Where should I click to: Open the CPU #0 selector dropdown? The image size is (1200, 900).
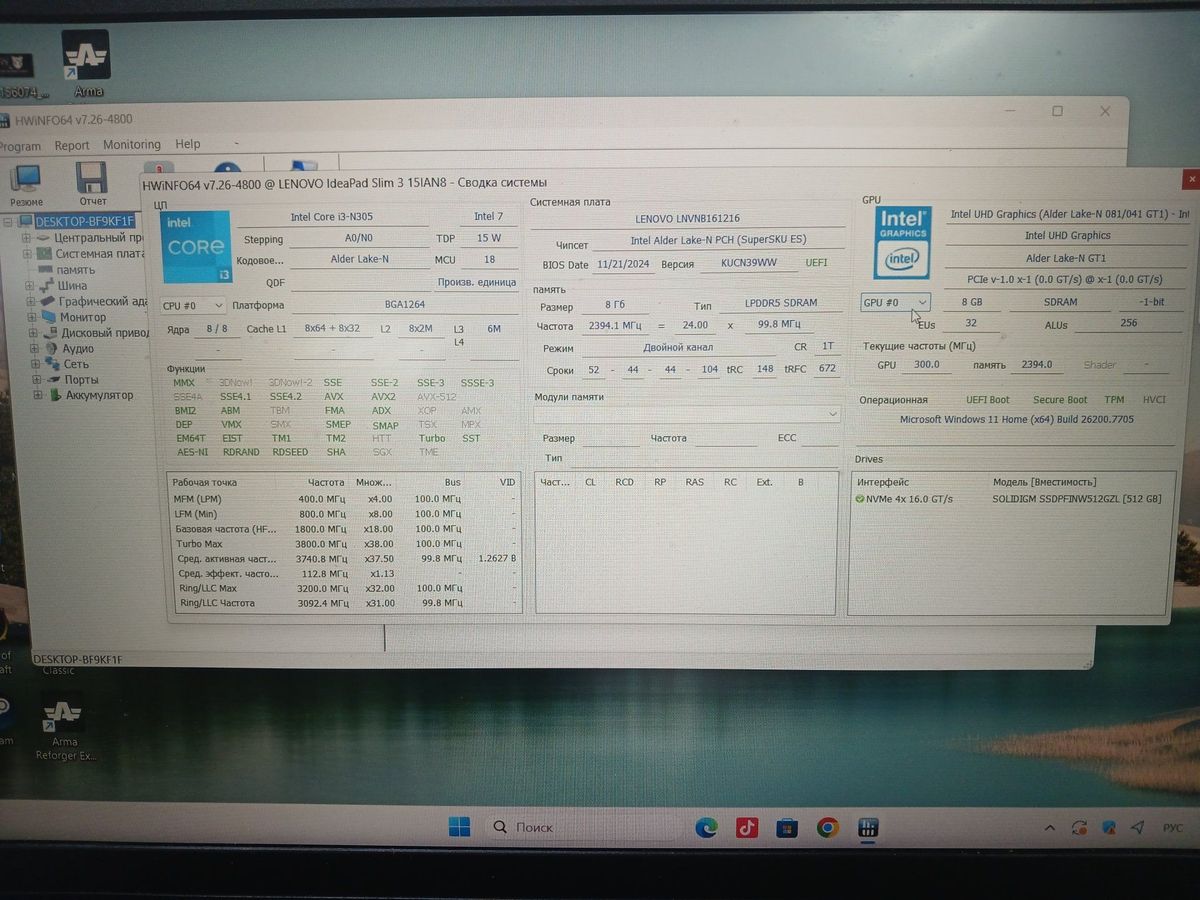192,305
